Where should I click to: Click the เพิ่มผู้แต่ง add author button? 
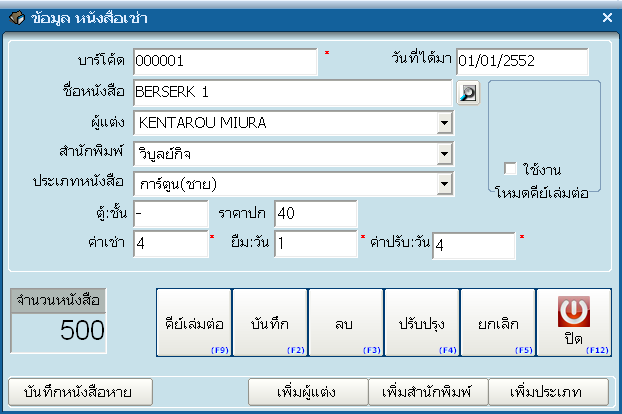308,392
